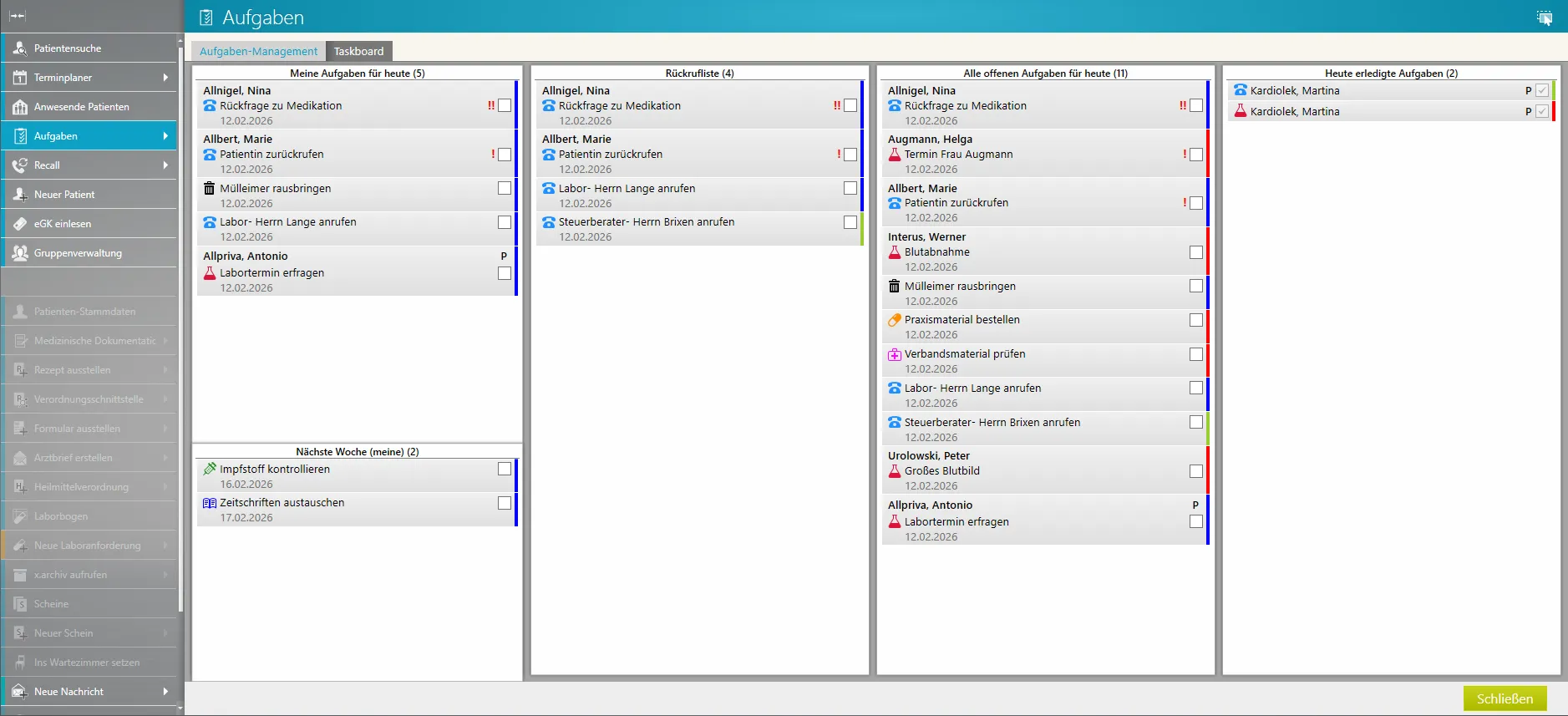
Task: Expand the Terminplaner submenu arrow
Action: click(165, 78)
